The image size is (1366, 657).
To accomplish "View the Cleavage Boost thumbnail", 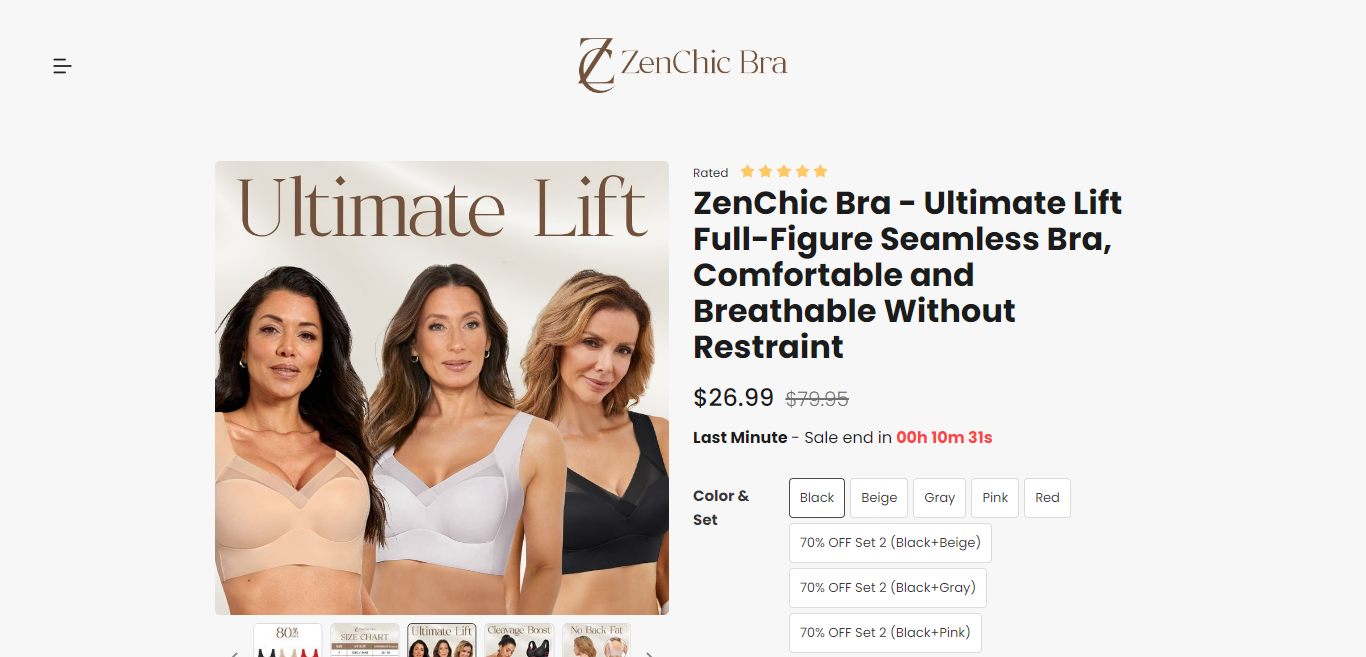I will [519, 640].
